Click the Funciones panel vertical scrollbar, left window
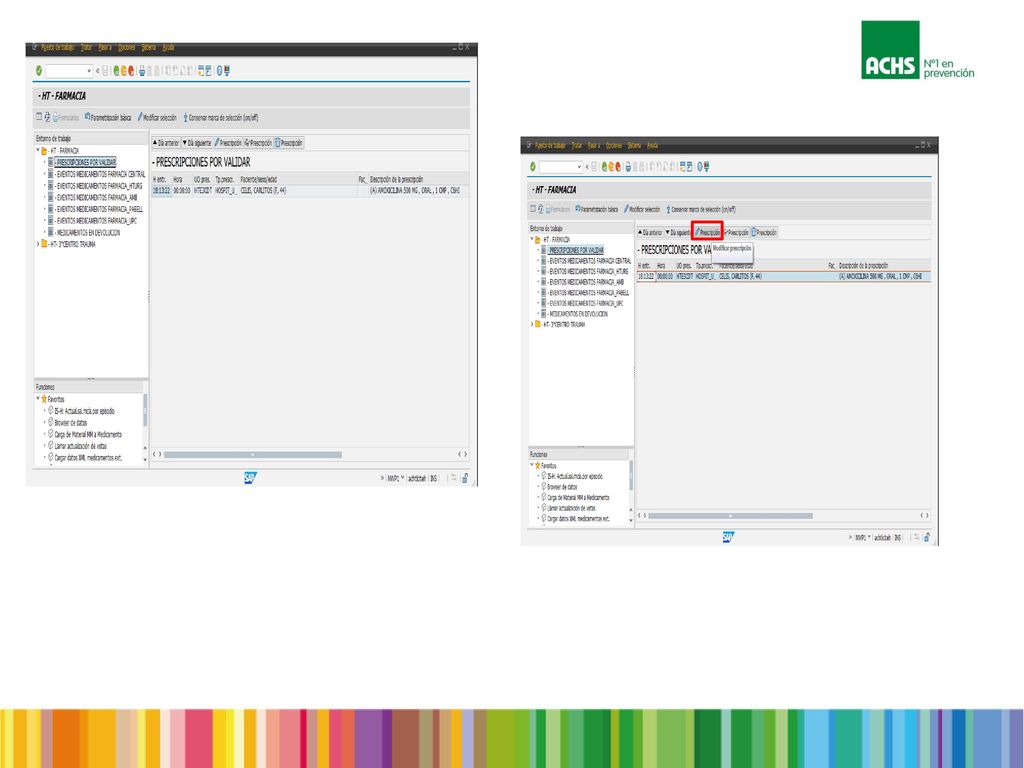The image size is (1024, 768). coord(145,410)
